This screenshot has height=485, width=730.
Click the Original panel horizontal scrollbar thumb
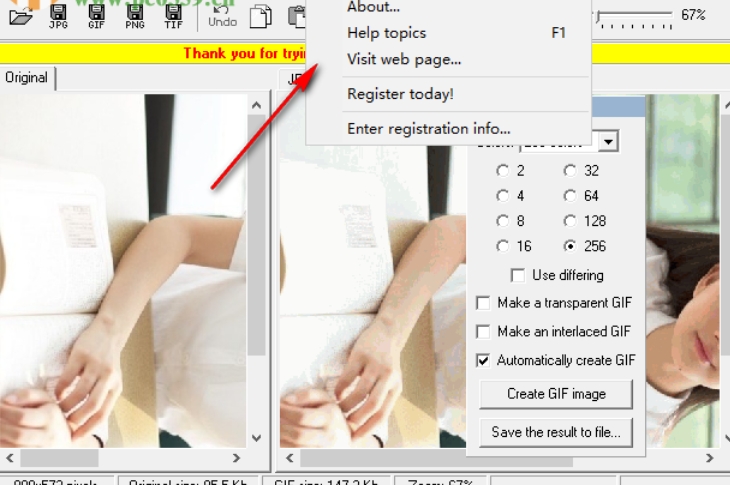coord(59,458)
